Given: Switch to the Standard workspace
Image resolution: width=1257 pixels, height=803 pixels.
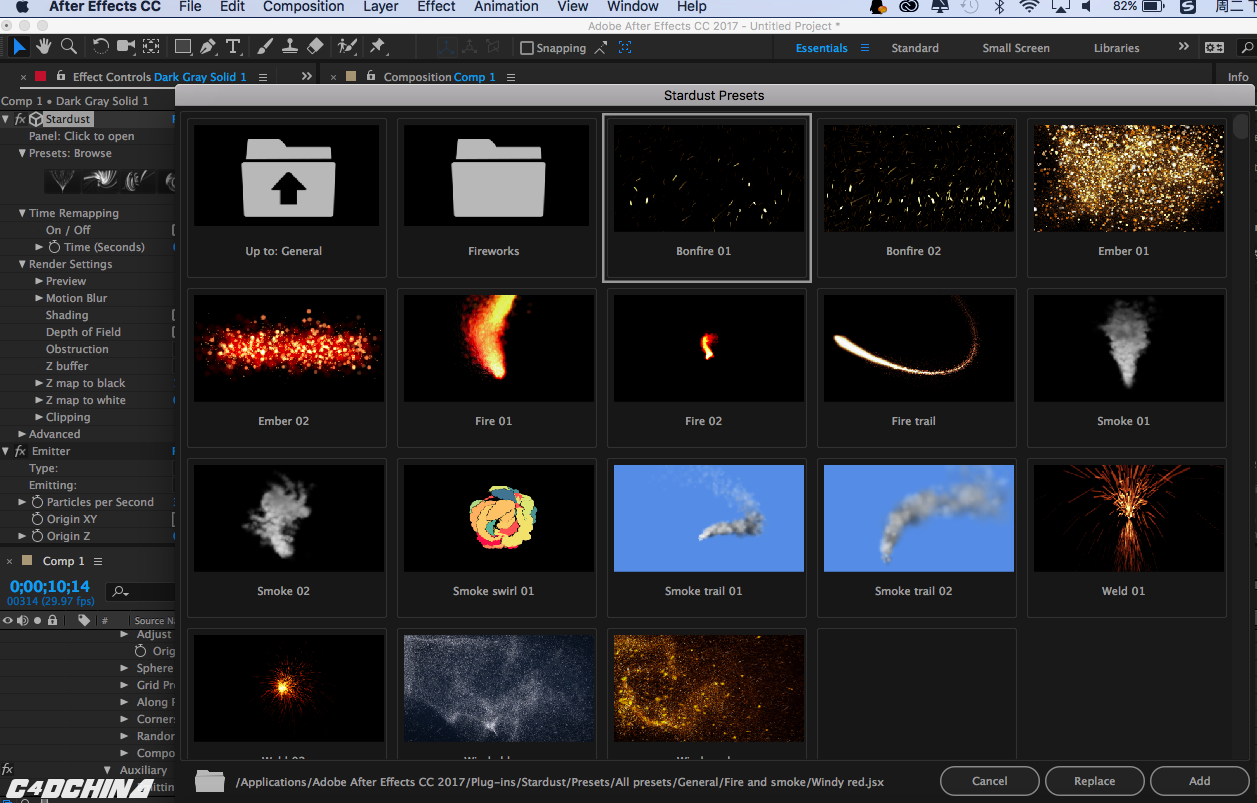Looking at the screenshot, I should [915, 48].
